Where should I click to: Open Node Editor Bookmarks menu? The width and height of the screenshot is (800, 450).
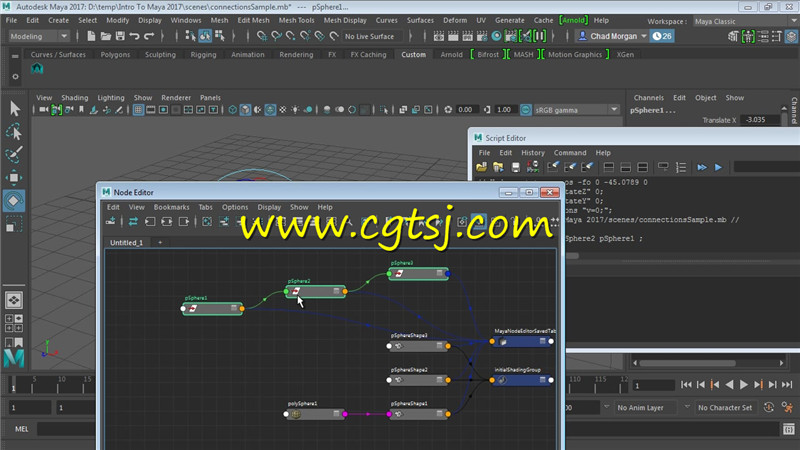pos(171,207)
